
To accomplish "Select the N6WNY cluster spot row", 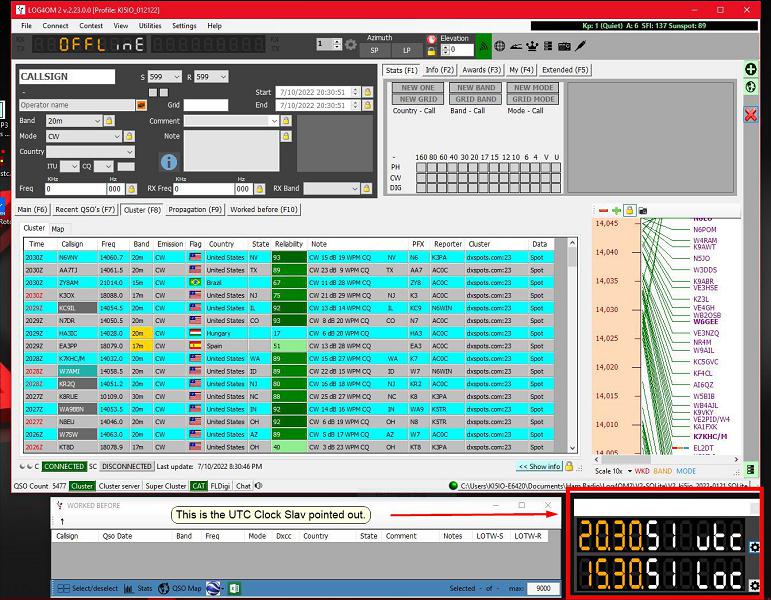I will pyautogui.click(x=289, y=257).
